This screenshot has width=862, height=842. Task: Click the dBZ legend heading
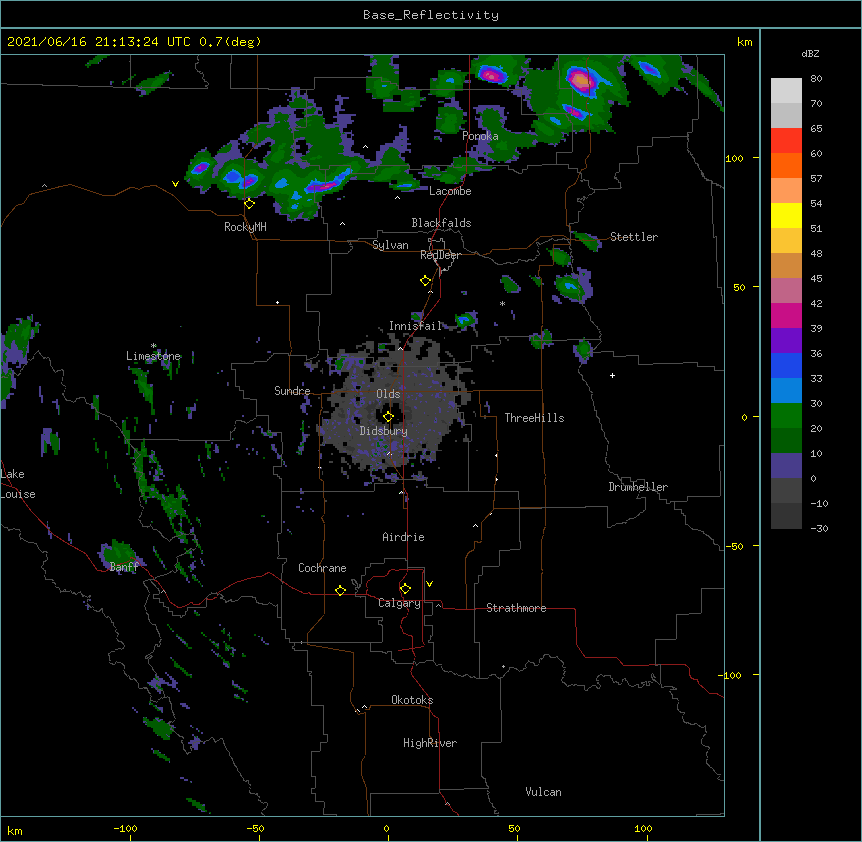click(810, 53)
